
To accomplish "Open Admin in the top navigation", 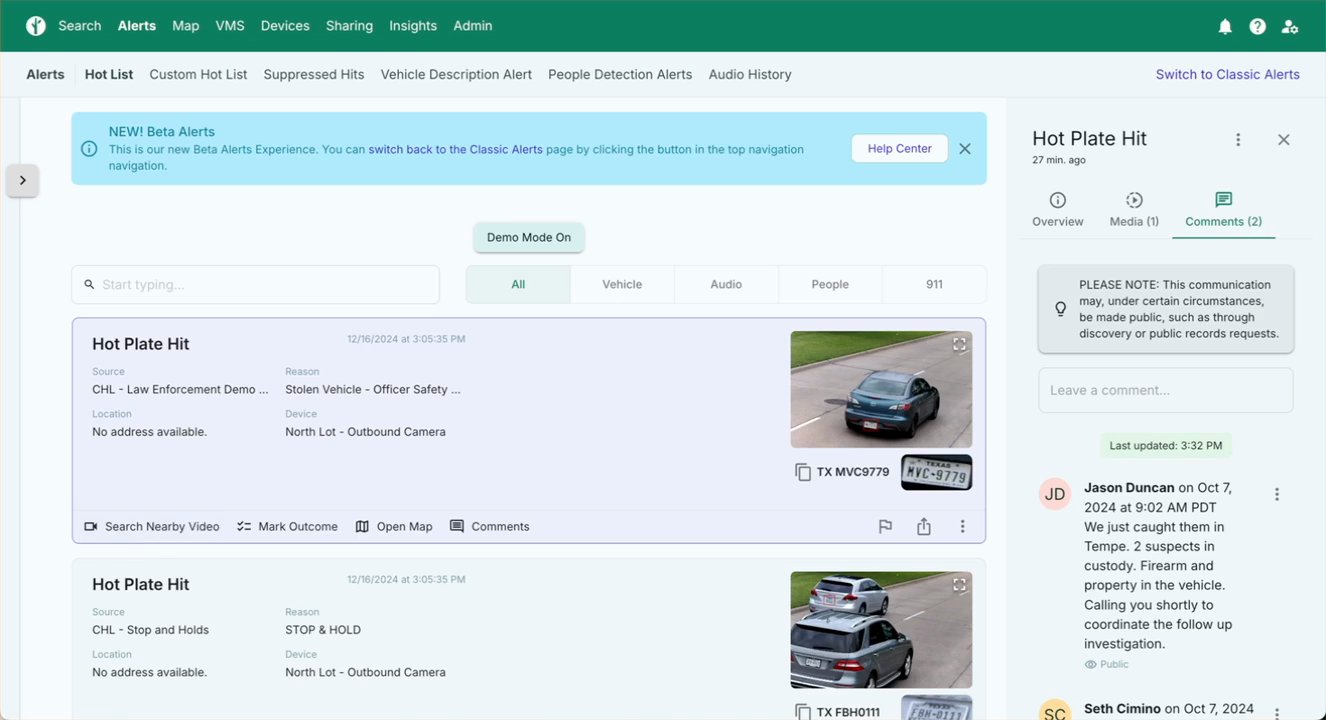I will pos(473,26).
